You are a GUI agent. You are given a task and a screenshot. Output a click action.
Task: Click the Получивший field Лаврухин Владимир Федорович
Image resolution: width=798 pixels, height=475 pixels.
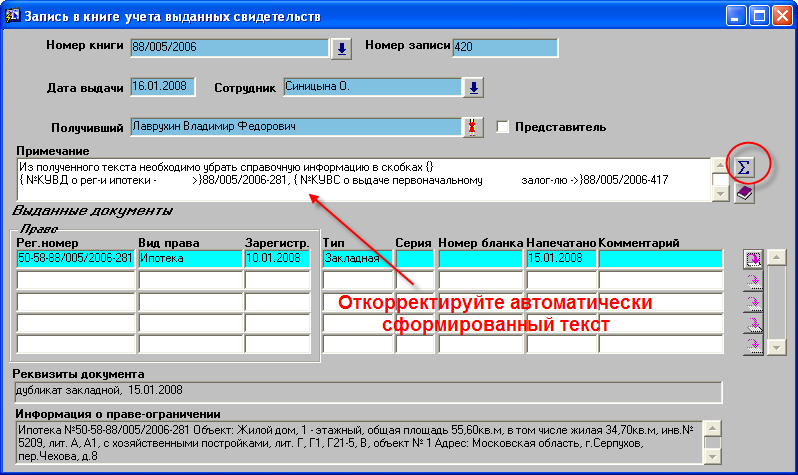click(x=296, y=127)
